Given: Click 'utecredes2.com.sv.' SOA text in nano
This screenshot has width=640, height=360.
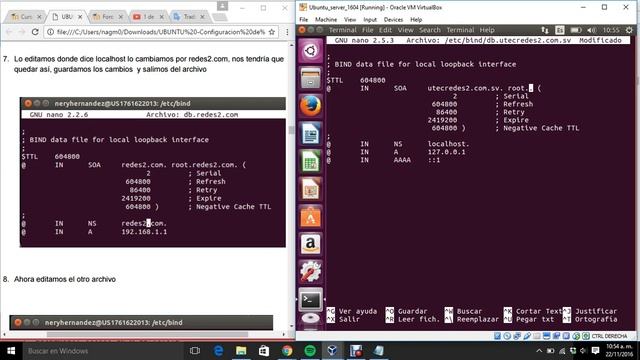Looking at the screenshot, I should (465, 88).
